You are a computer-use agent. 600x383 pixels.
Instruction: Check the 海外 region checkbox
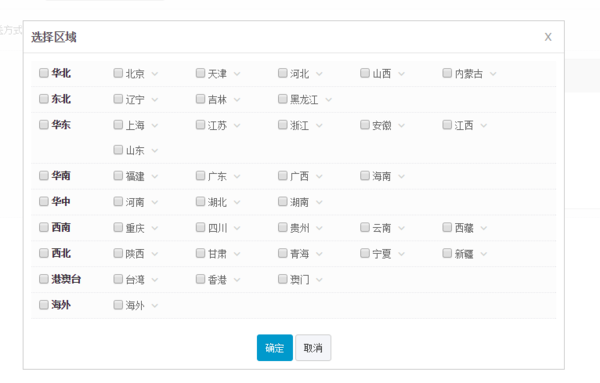click(x=44, y=305)
